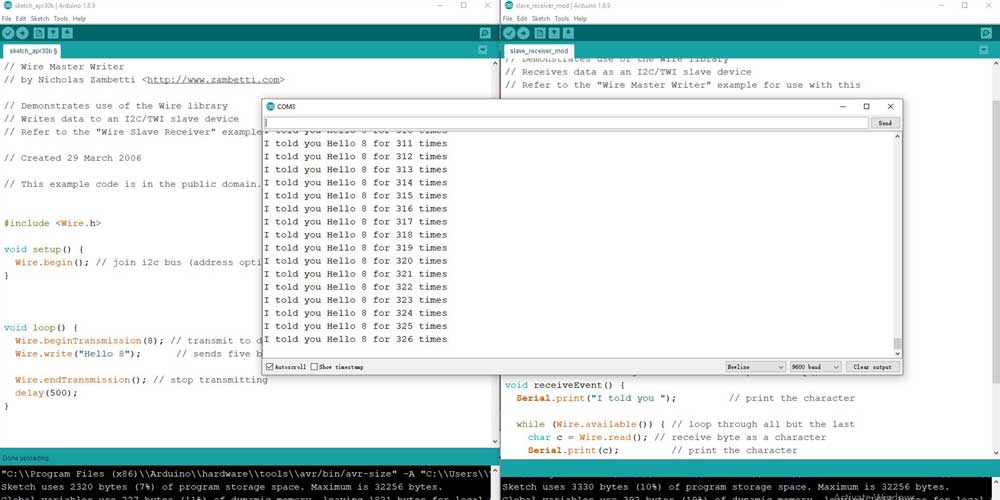Image resolution: width=1000 pixels, height=500 pixels.
Task: Open Sketch menu in sketch_apr30b window
Action: click(40, 18)
